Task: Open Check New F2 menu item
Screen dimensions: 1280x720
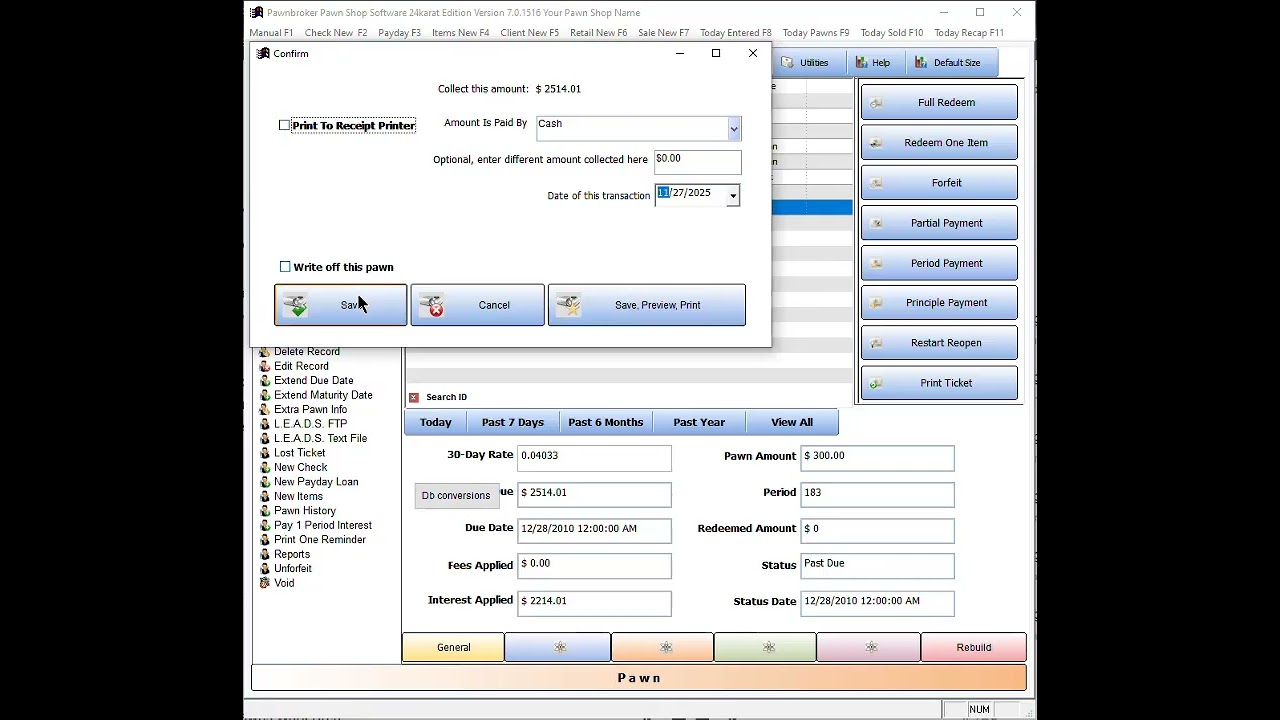Action: coord(336,33)
